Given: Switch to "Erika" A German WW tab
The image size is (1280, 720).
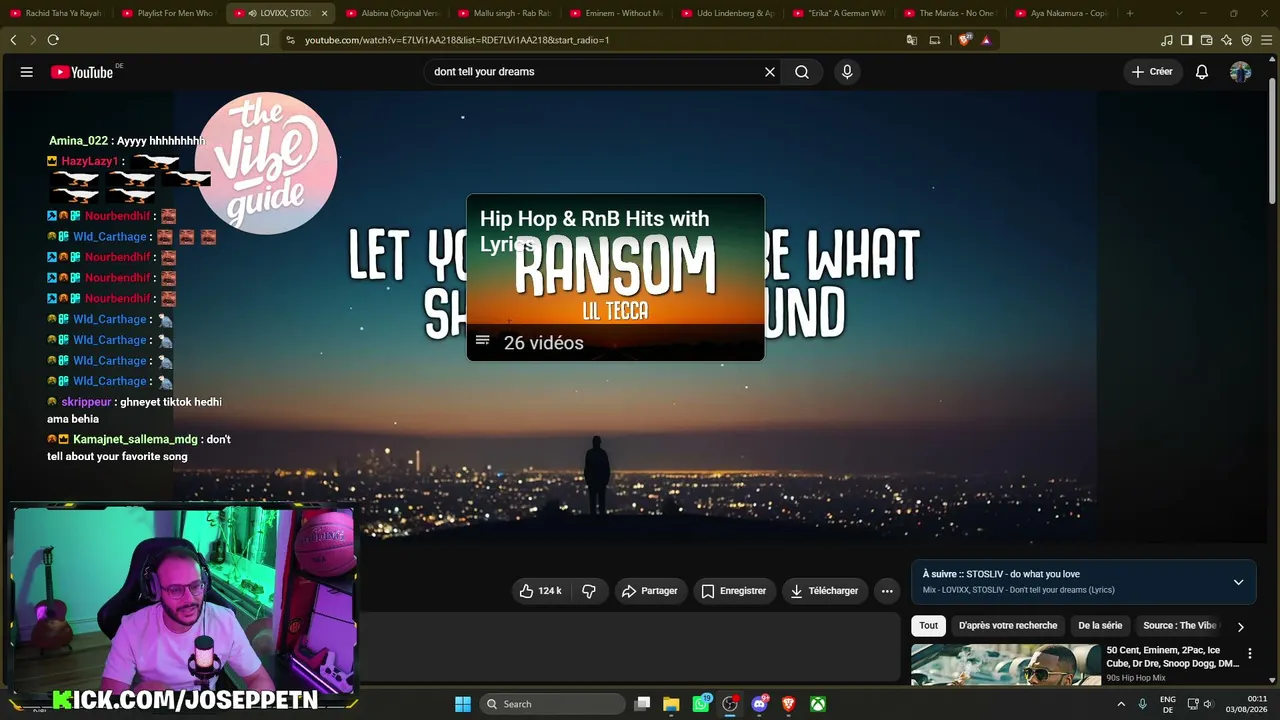Looking at the screenshot, I should (x=840, y=13).
